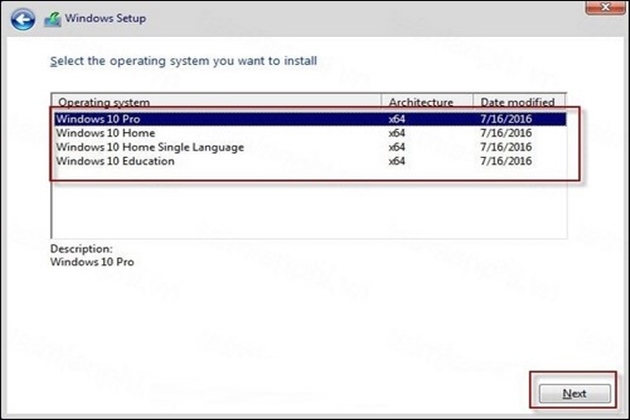Click the Windows Setup title icon
The height and width of the screenshot is (420, 630).
tap(52, 18)
